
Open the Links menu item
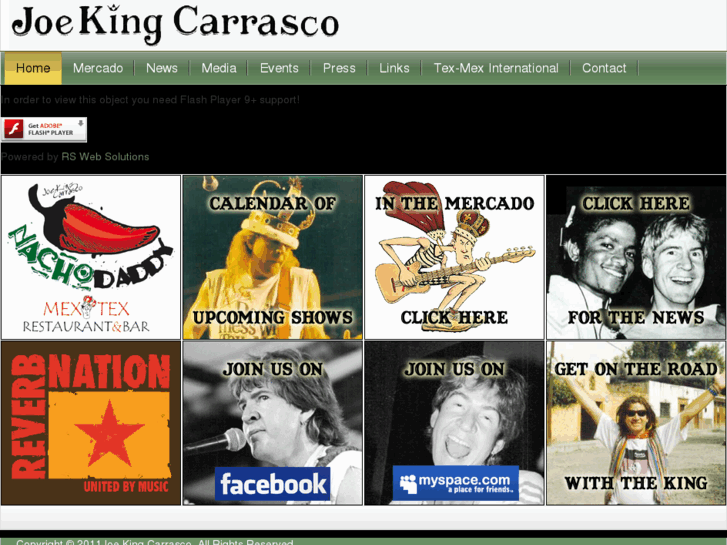(x=394, y=68)
